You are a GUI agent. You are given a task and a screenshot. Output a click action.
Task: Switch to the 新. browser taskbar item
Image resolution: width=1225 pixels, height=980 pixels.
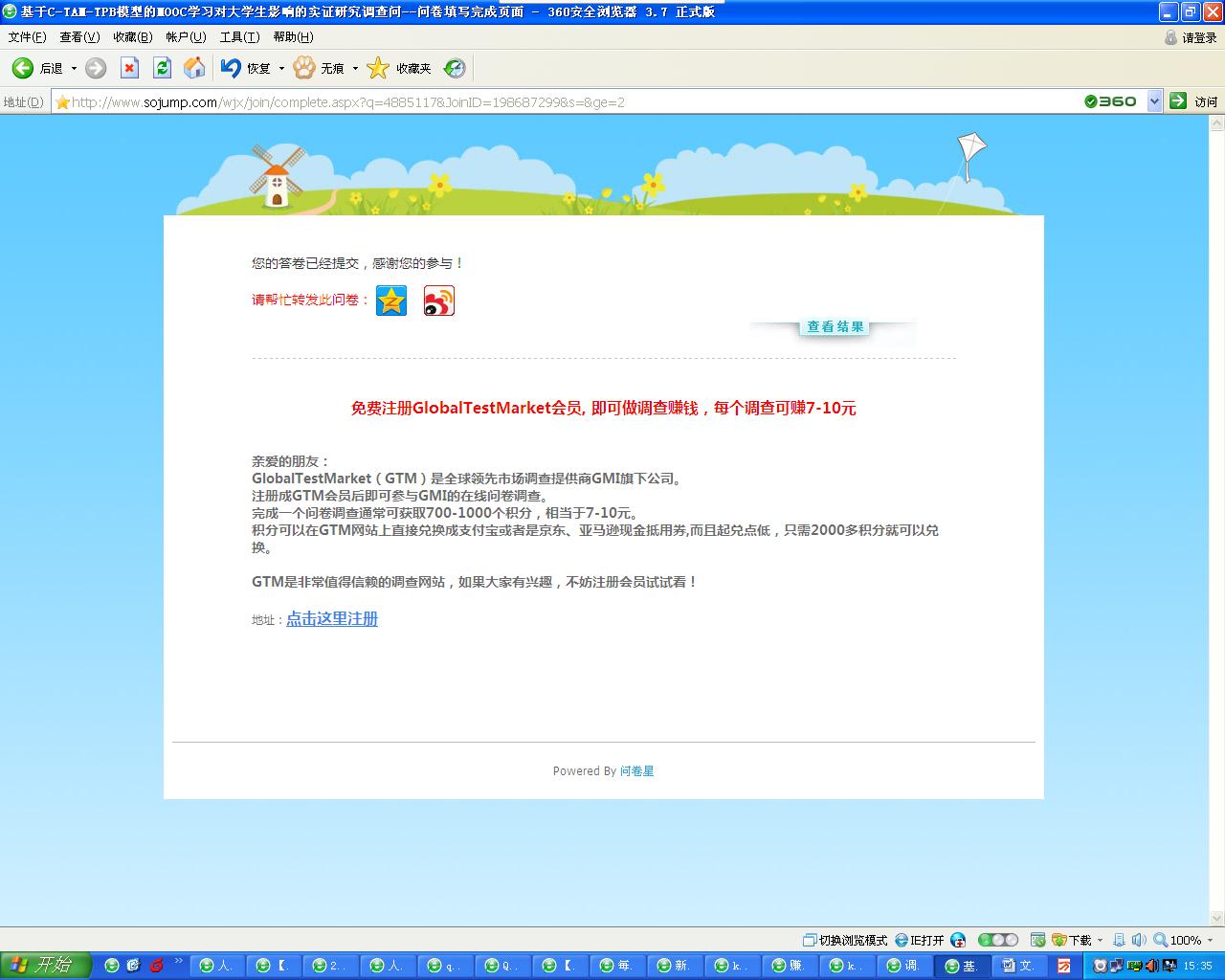click(x=676, y=966)
